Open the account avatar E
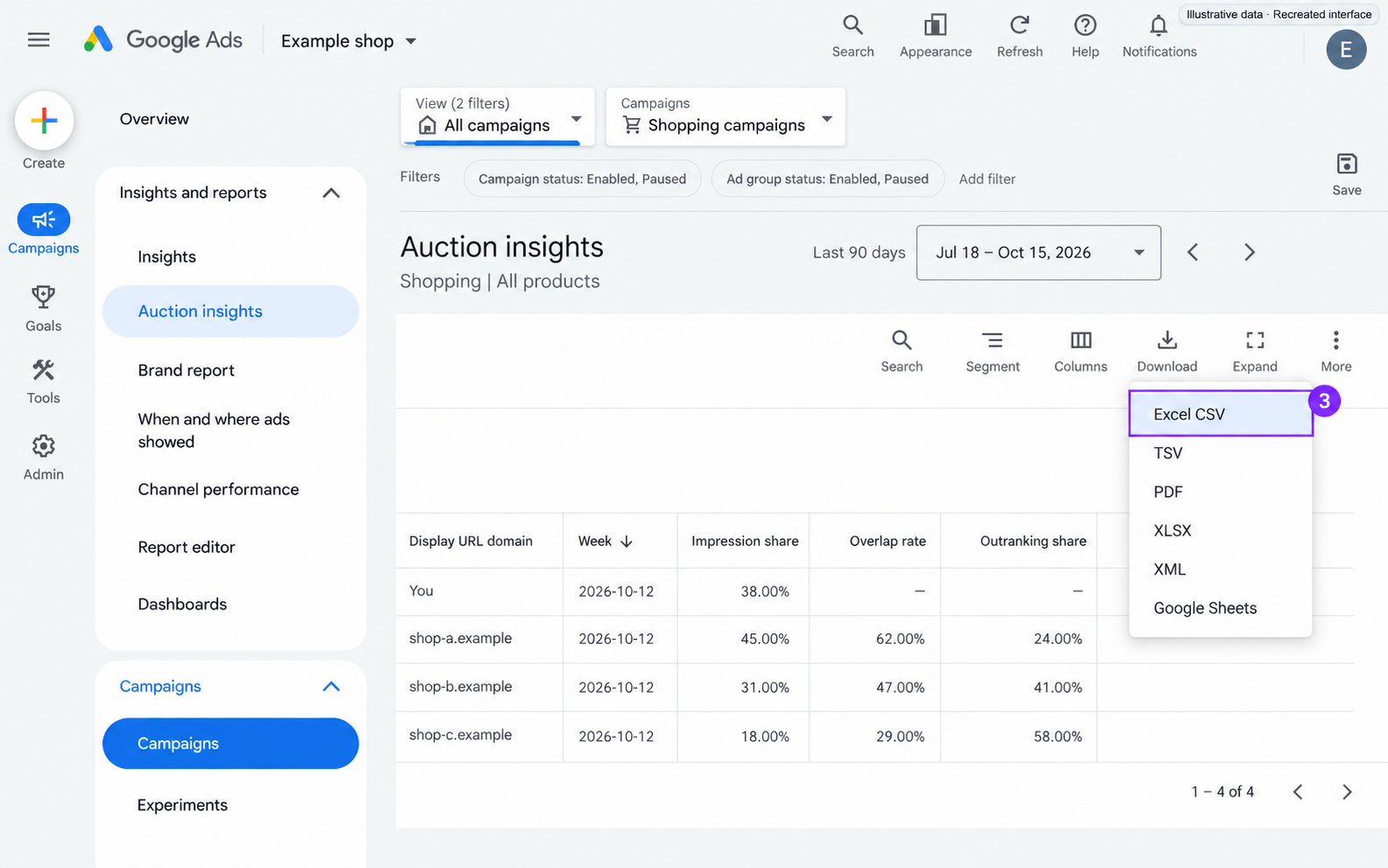The width and height of the screenshot is (1388, 868). click(1346, 49)
